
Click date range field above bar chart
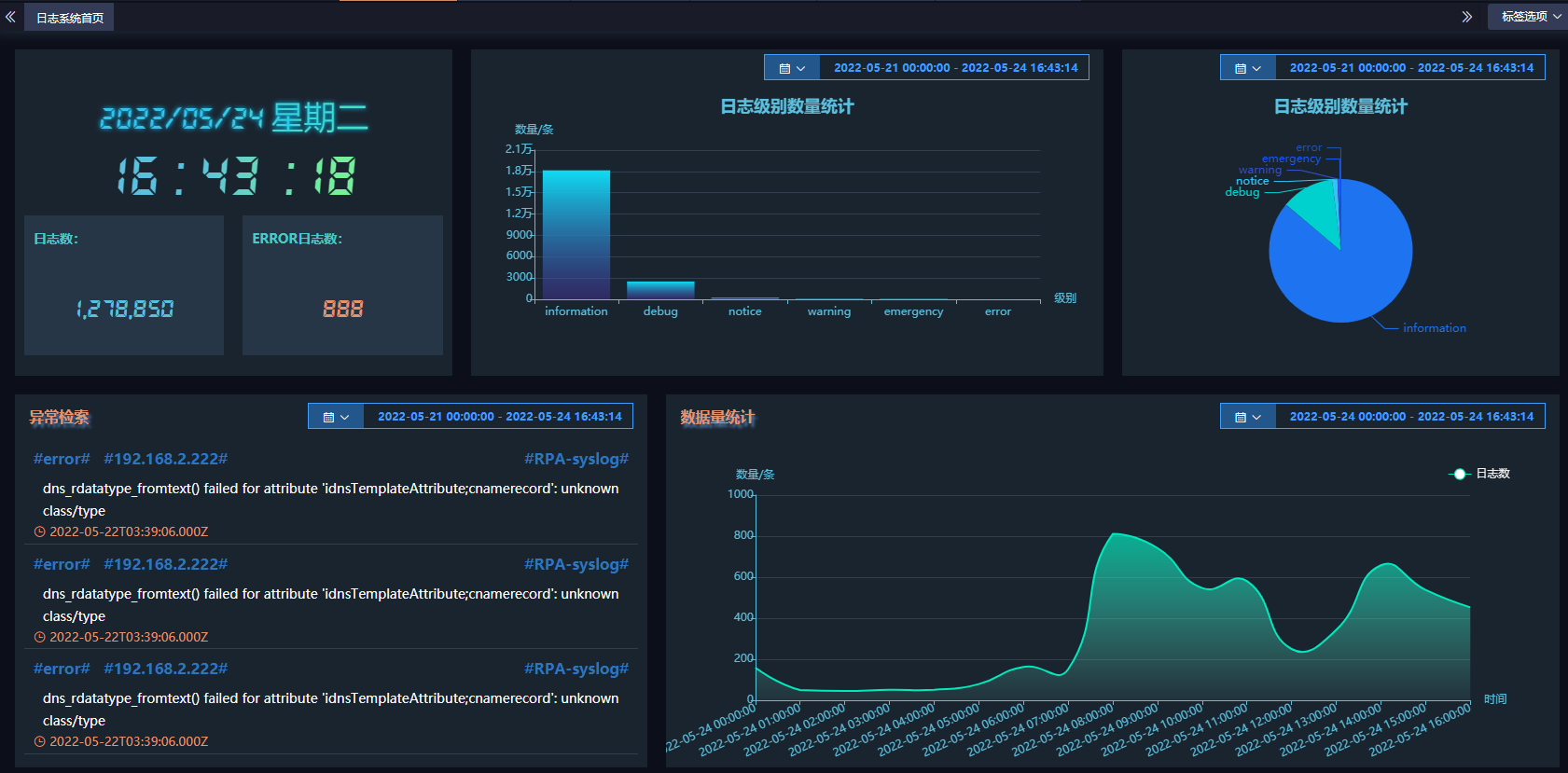tap(955, 68)
